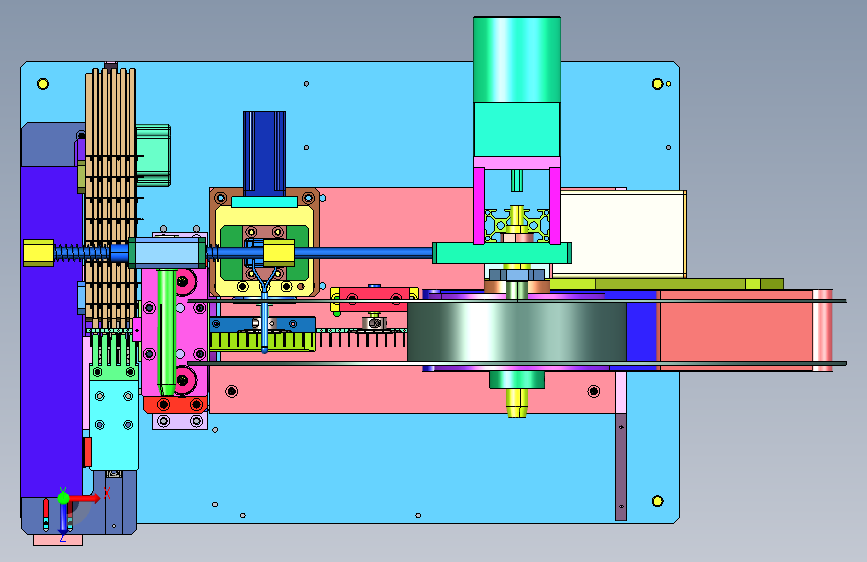The height and width of the screenshot is (562, 867).
Task: Select the mint green motor behind tan plates
Action: tap(153, 155)
